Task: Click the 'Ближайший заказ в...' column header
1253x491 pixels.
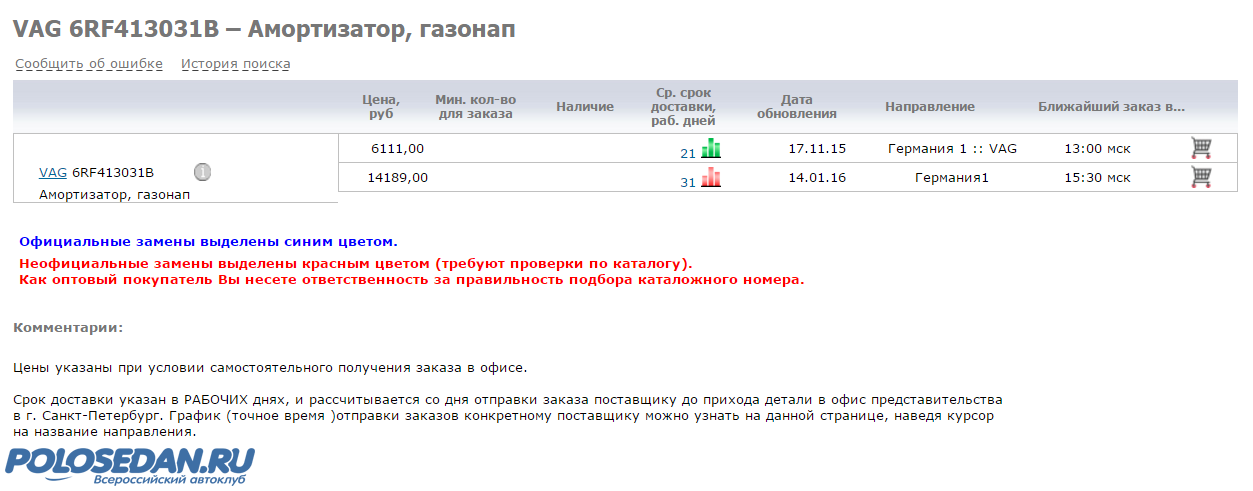Action: pos(1111,106)
